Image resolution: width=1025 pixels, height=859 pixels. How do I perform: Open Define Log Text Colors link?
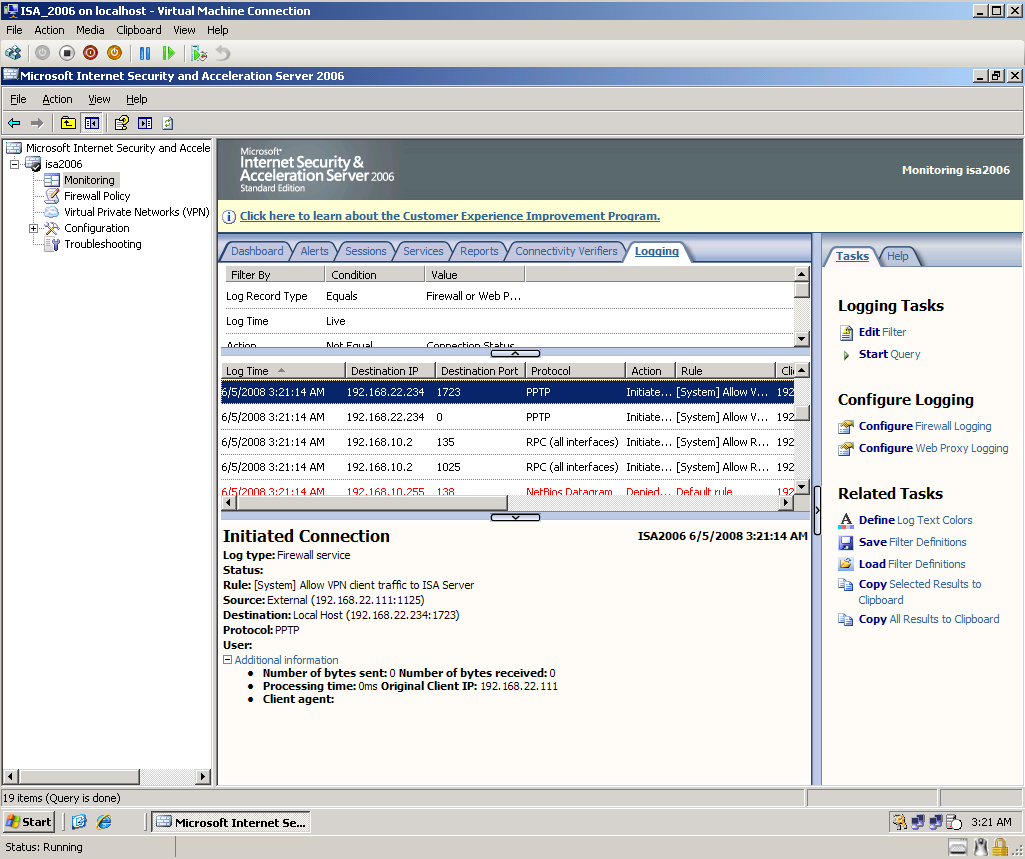click(916, 520)
